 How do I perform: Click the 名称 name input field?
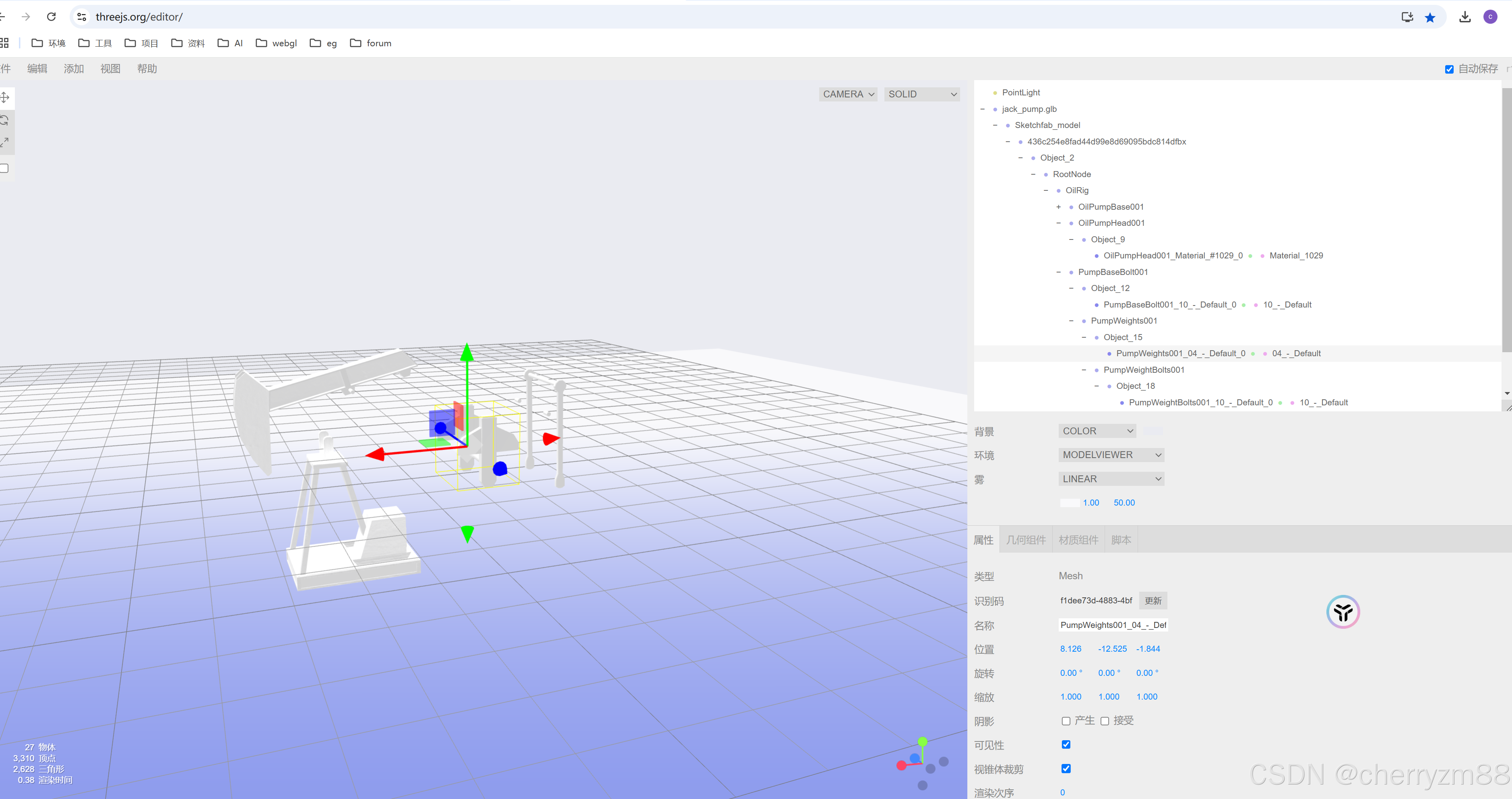(1112, 625)
